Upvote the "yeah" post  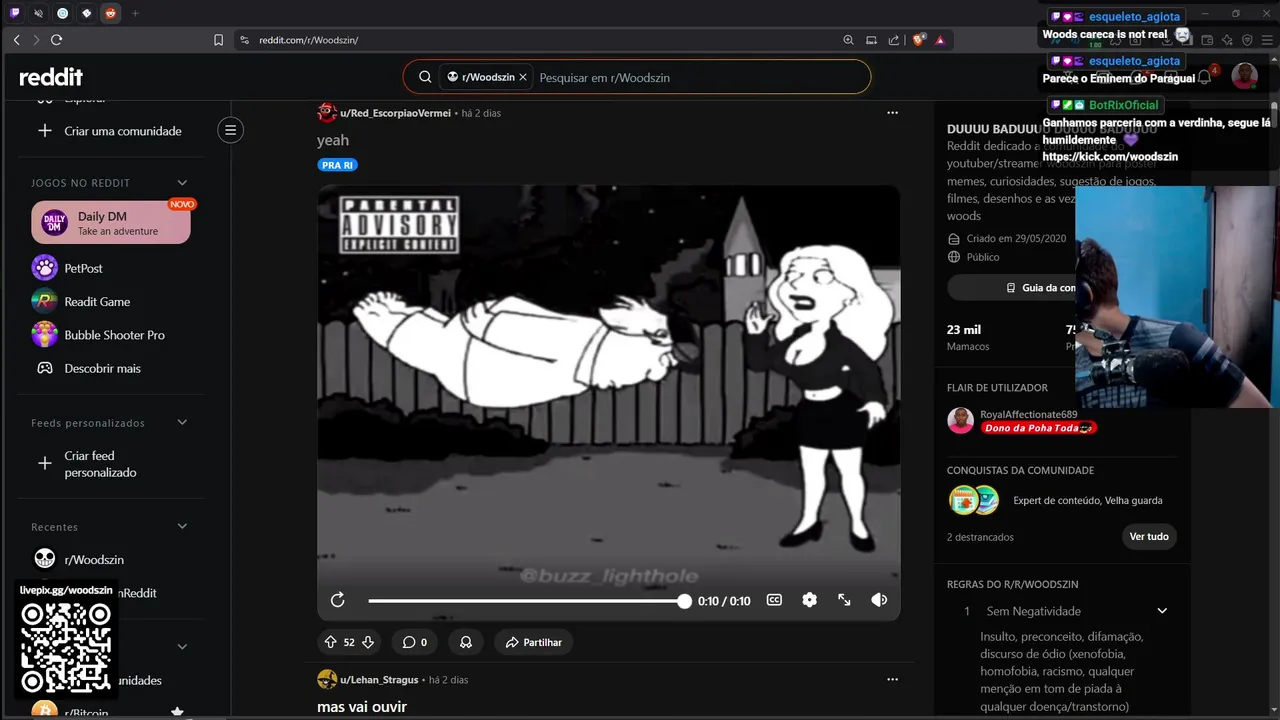coord(330,642)
